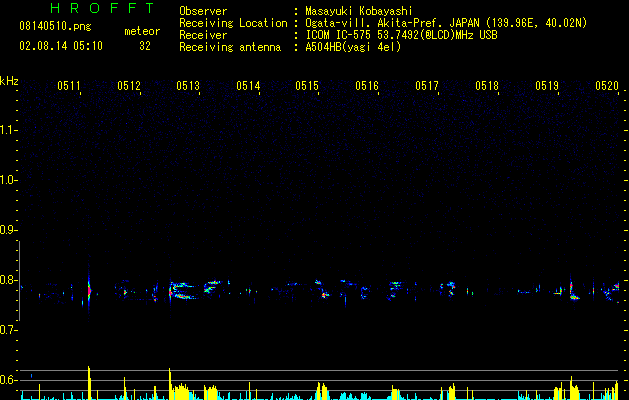Select observer name Masayuki Kobayashi
Image resolution: width=629 pixels, height=400 pixels.
[359, 11]
